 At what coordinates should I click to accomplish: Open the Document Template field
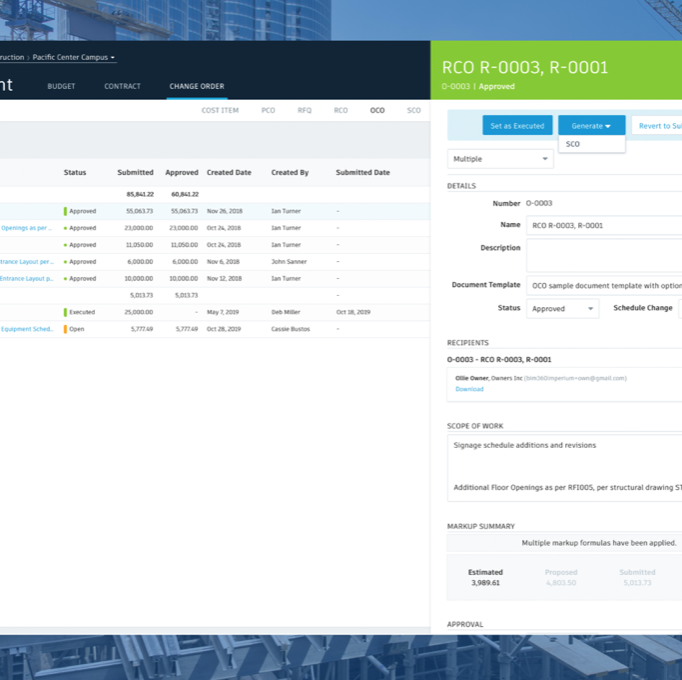(x=604, y=286)
